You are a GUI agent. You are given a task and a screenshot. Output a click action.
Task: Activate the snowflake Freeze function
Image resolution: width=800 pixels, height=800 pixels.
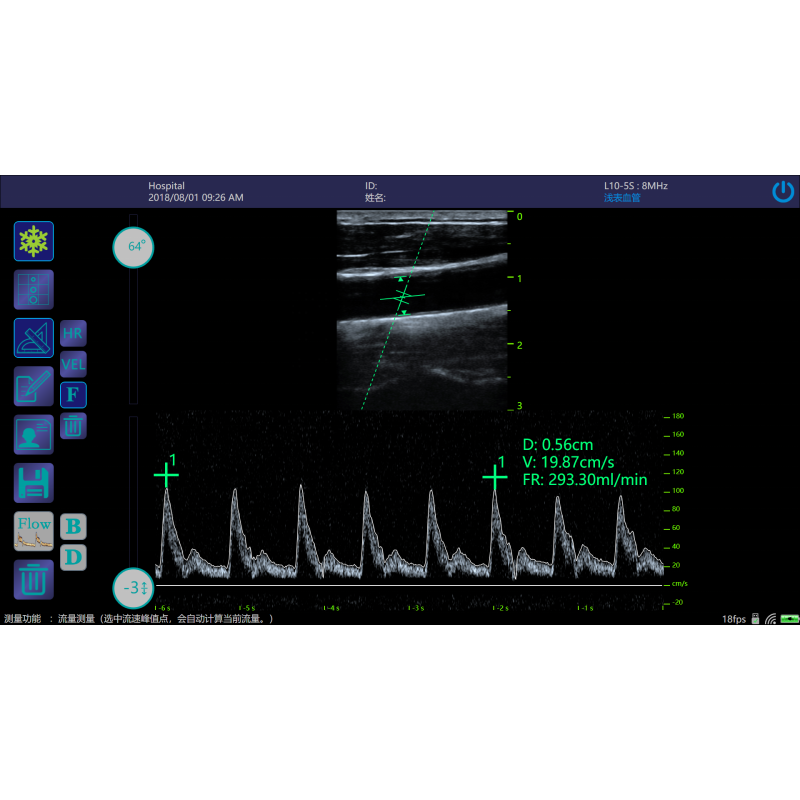(x=33, y=241)
